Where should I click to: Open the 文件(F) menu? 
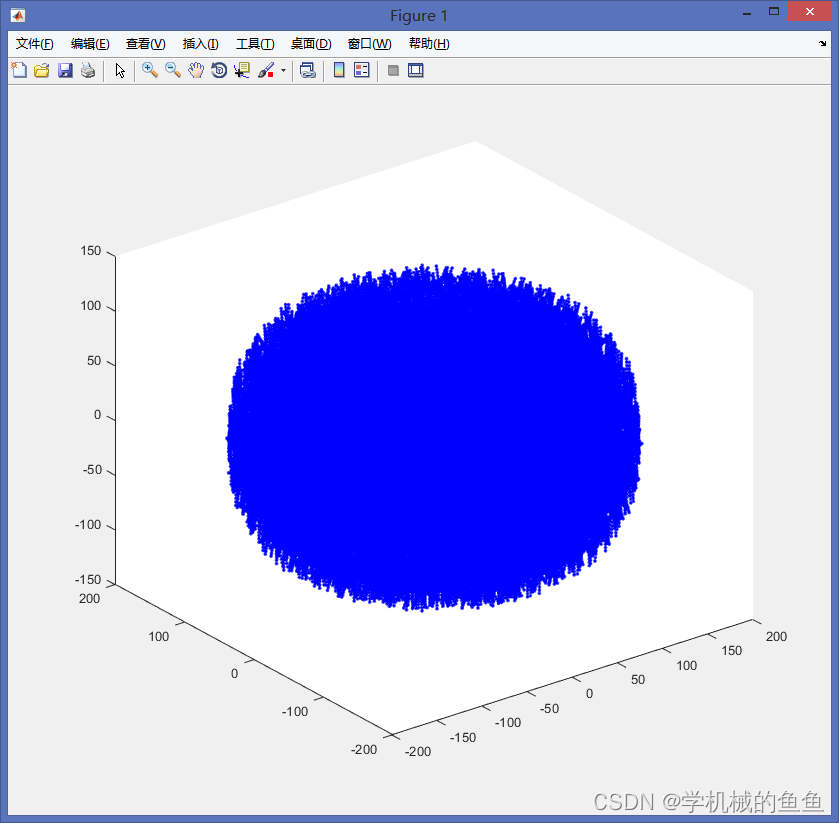point(34,44)
